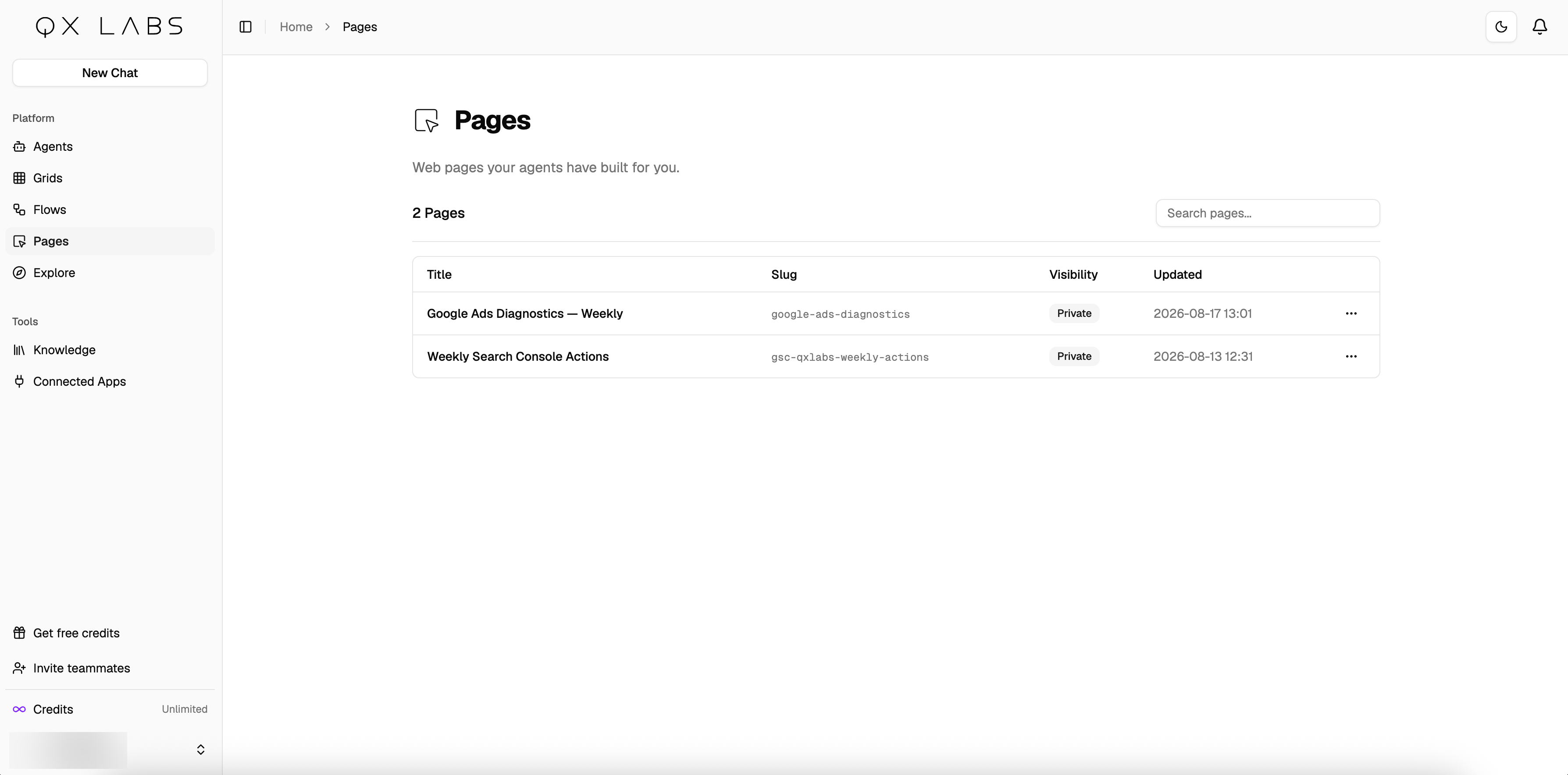Open Weekly Search Console Actions page

517,356
